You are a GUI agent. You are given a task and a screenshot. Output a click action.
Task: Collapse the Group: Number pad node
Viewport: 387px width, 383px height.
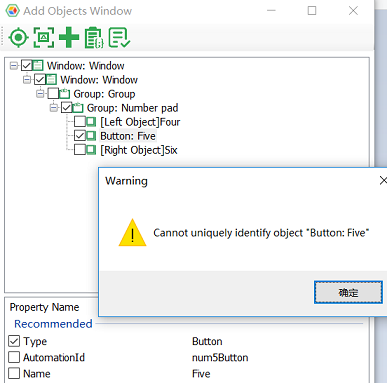(x=54, y=108)
